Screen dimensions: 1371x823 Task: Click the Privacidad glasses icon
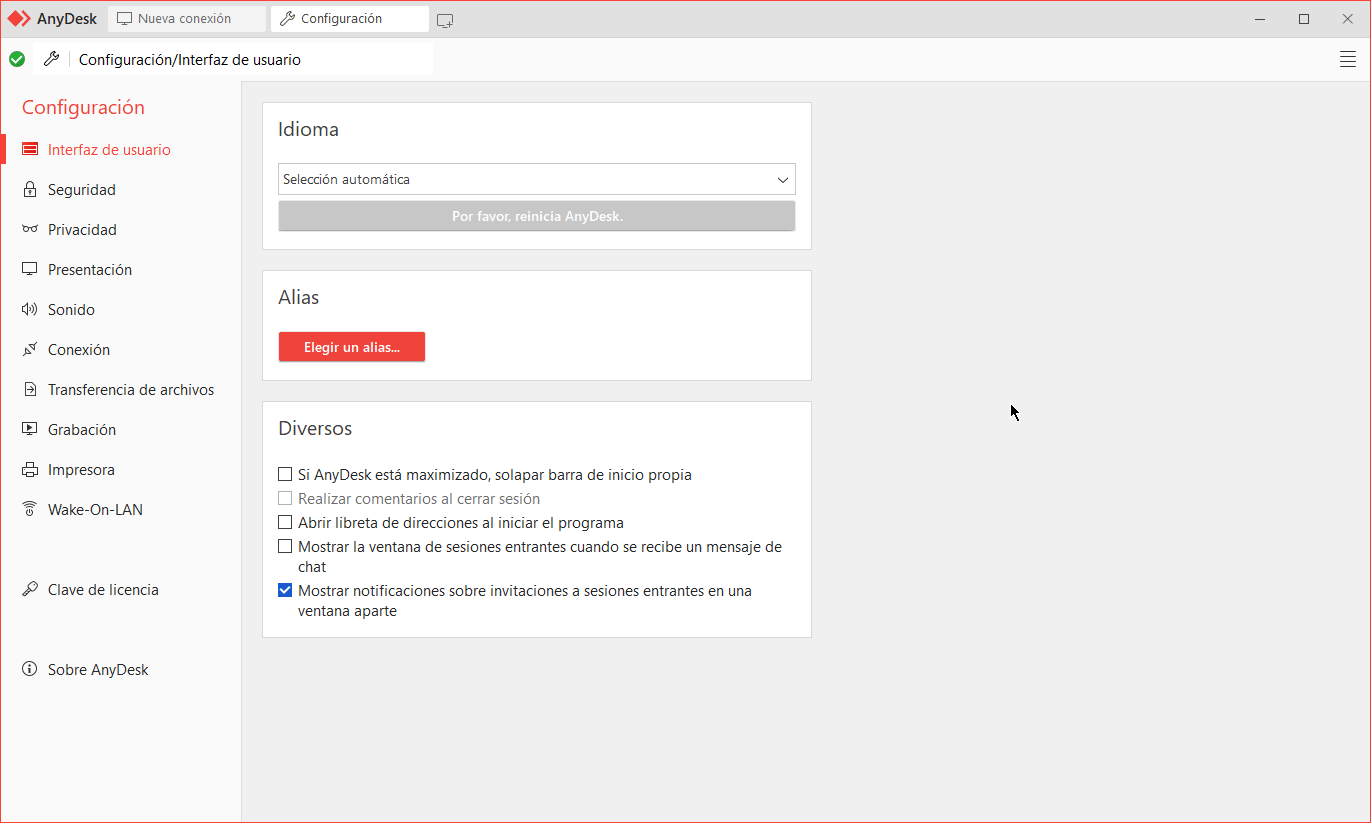[x=29, y=230]
